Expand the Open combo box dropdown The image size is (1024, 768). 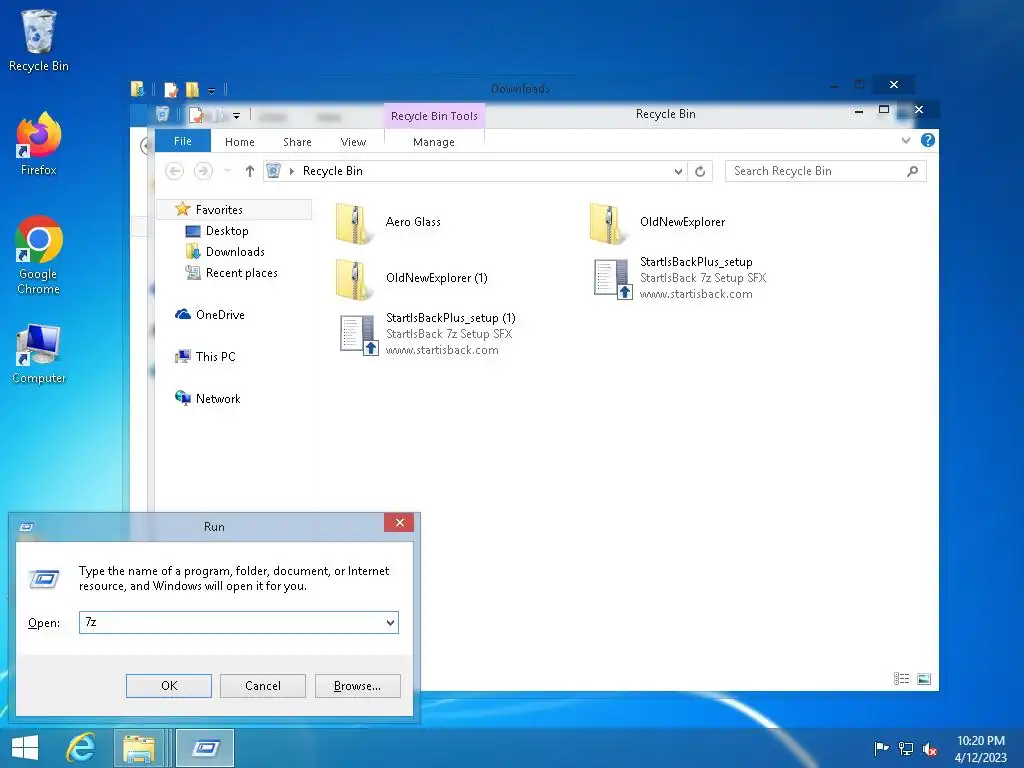[x=390, y=622]
